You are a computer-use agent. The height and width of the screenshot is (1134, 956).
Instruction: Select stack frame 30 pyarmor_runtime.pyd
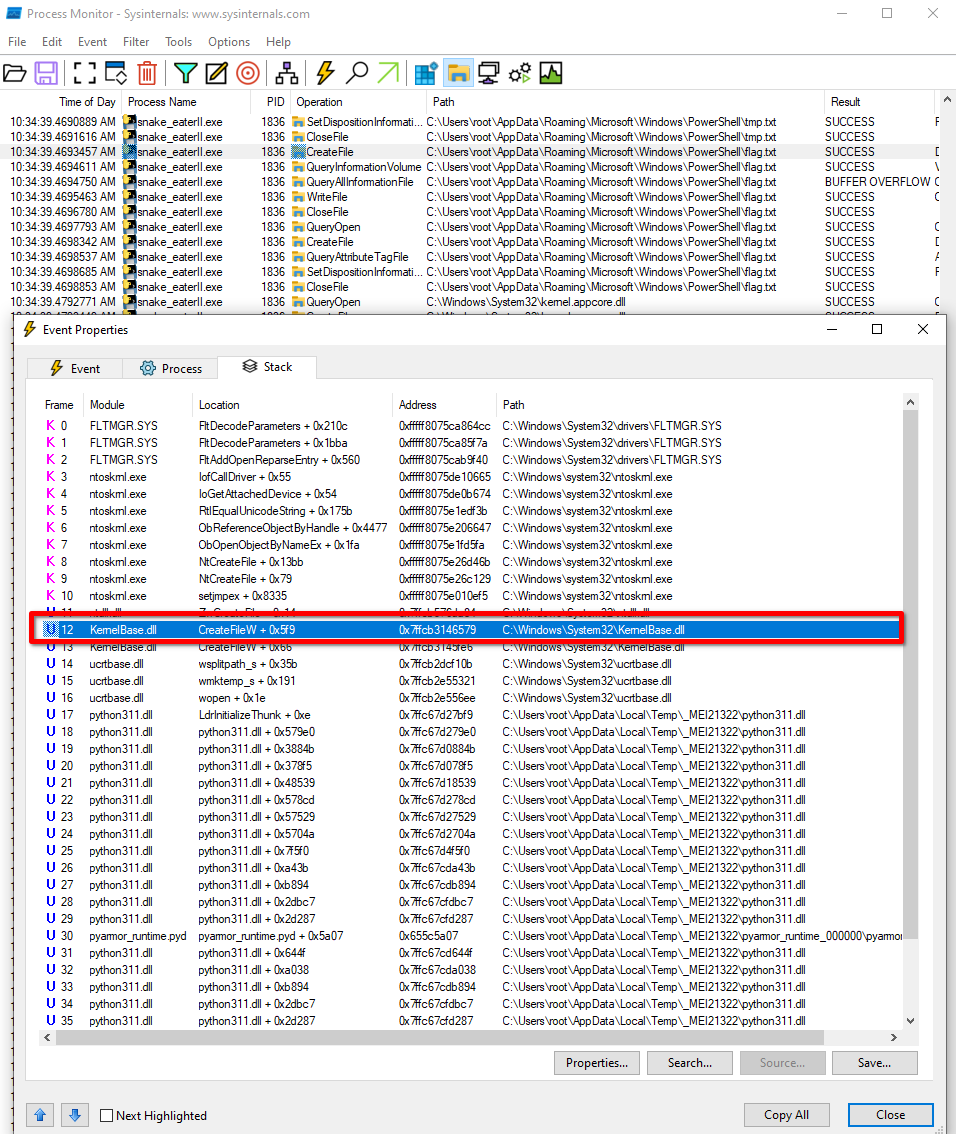pyautogui.click(x=470, y=936)
